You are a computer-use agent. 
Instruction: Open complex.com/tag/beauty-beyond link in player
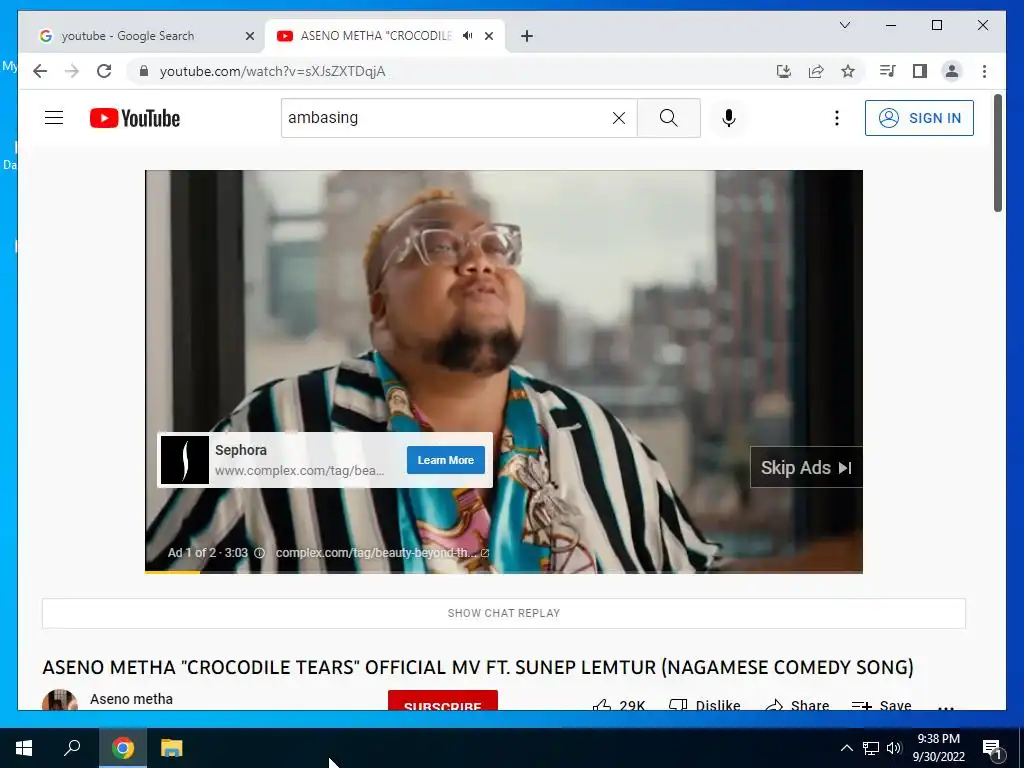[382, 553]
